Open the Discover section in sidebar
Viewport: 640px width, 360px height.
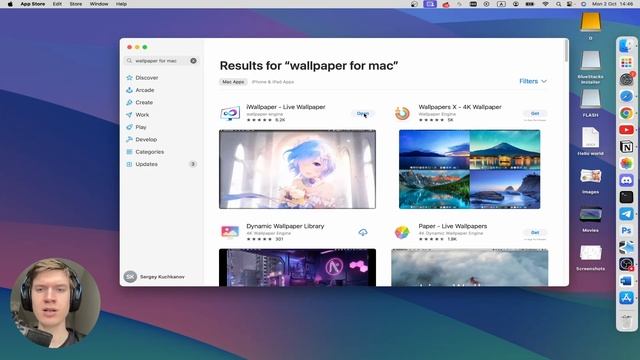coord(142,78)
